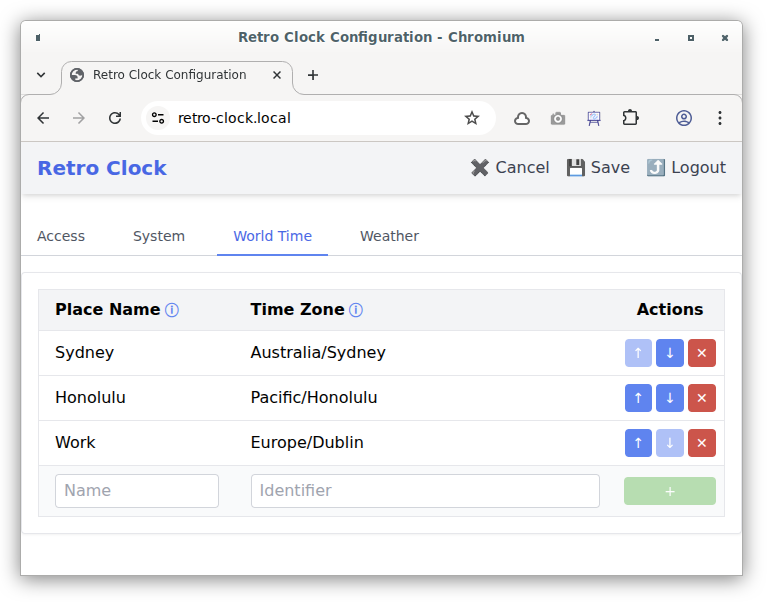Move Sydney row down
This screenshot has height=602, width=769.
click(670, 353)
